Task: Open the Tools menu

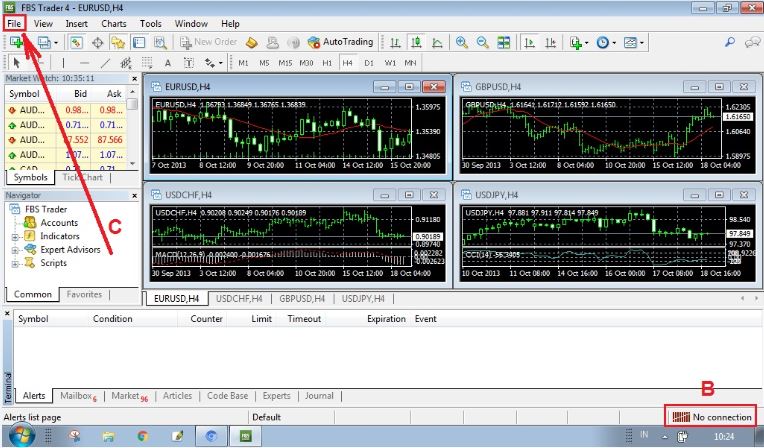Action: click(151, 23)
